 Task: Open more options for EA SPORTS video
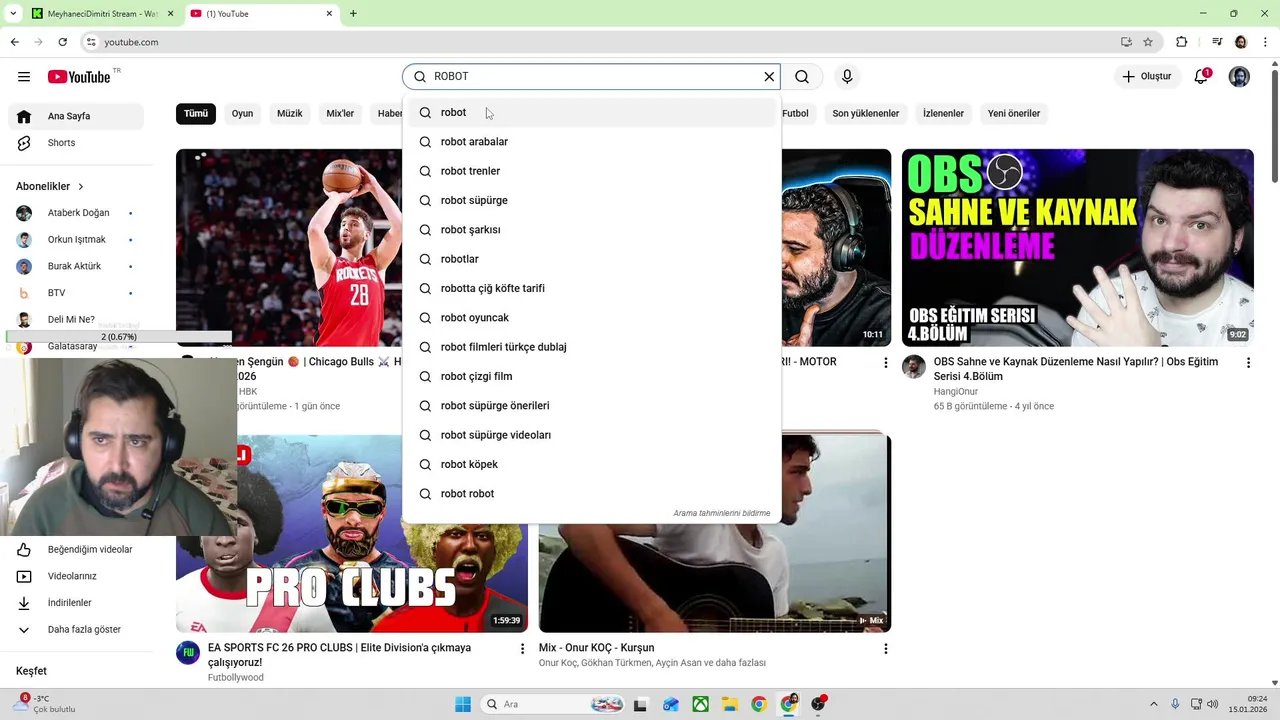522,649
